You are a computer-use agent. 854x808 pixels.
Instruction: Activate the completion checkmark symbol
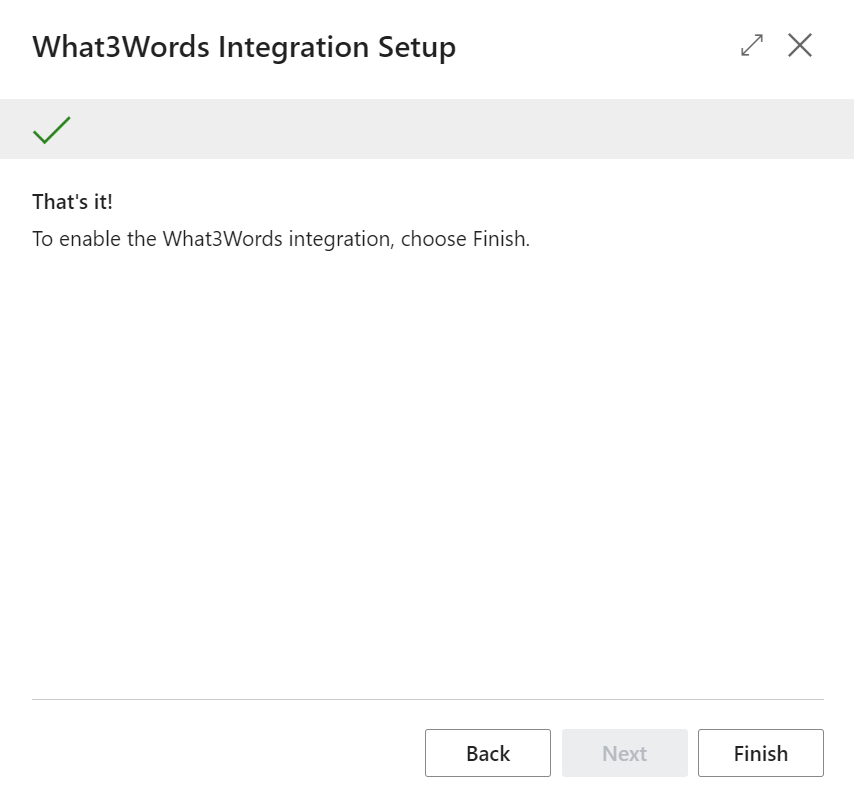tap(51, 128)
